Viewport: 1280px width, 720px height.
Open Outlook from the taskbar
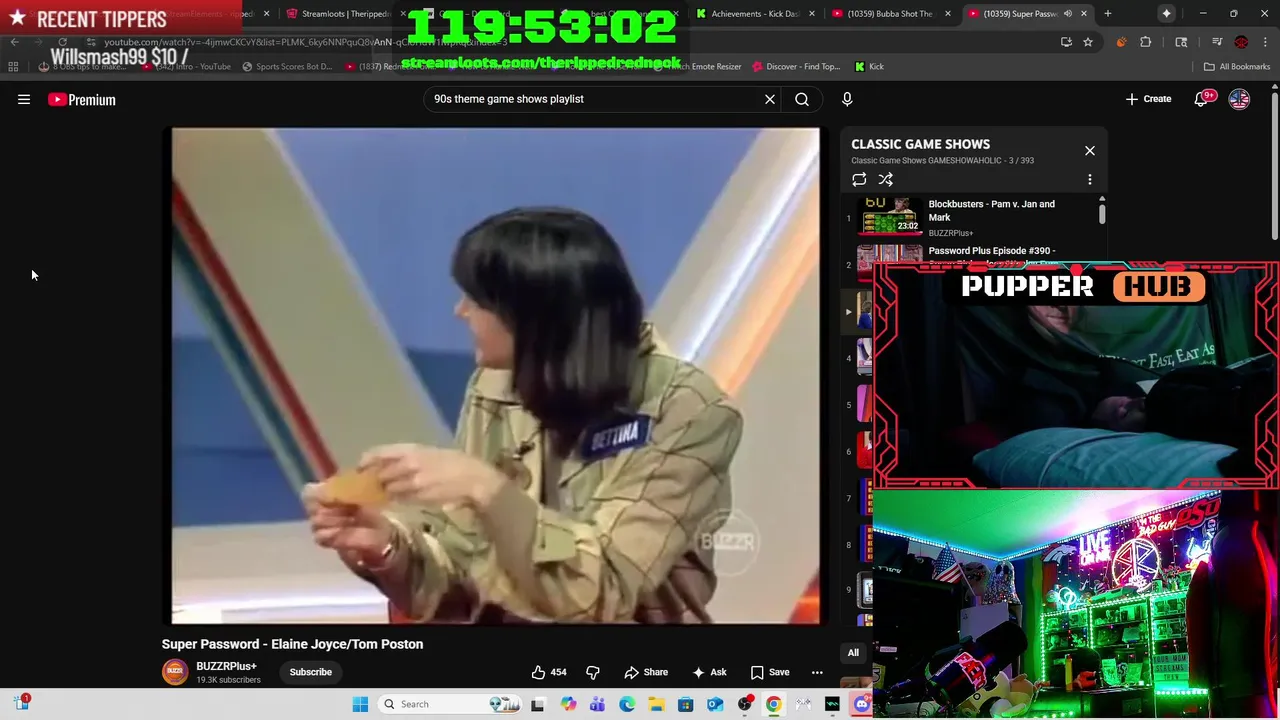(715, 704)
